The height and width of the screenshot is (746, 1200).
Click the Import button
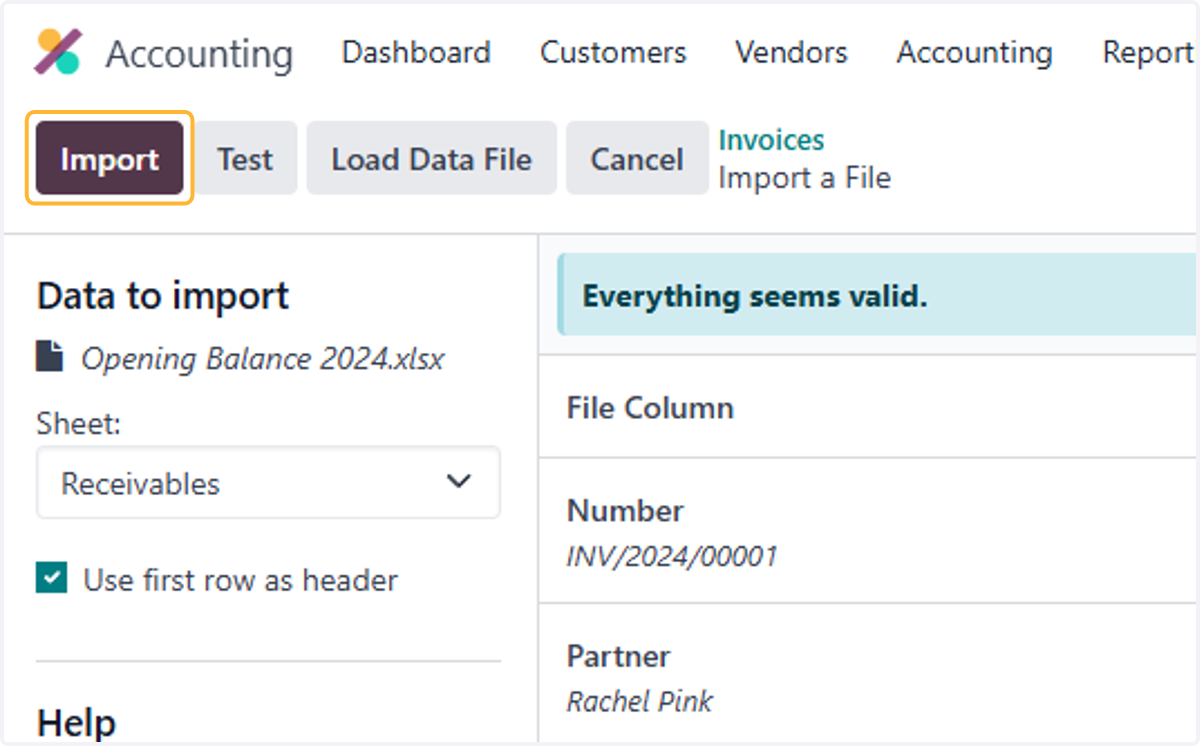click(x=110, y=159)
